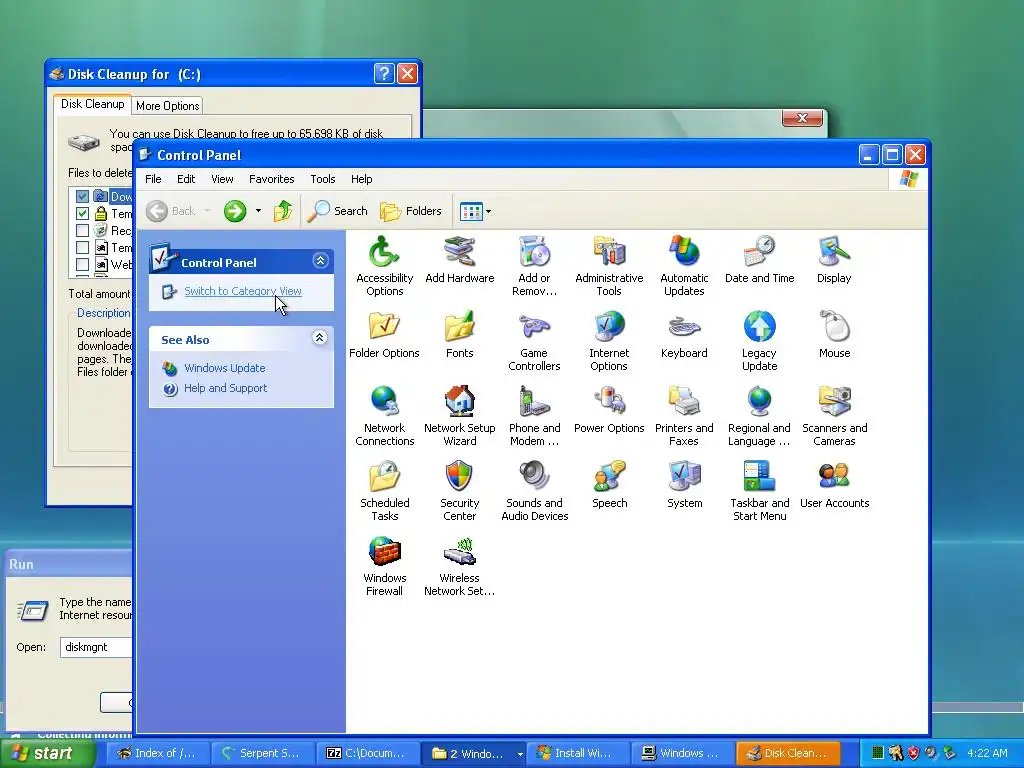The width and height of the screenshot is (1024, 768).
Task: Open Power Options icon
Action: (x=609, y=410)
